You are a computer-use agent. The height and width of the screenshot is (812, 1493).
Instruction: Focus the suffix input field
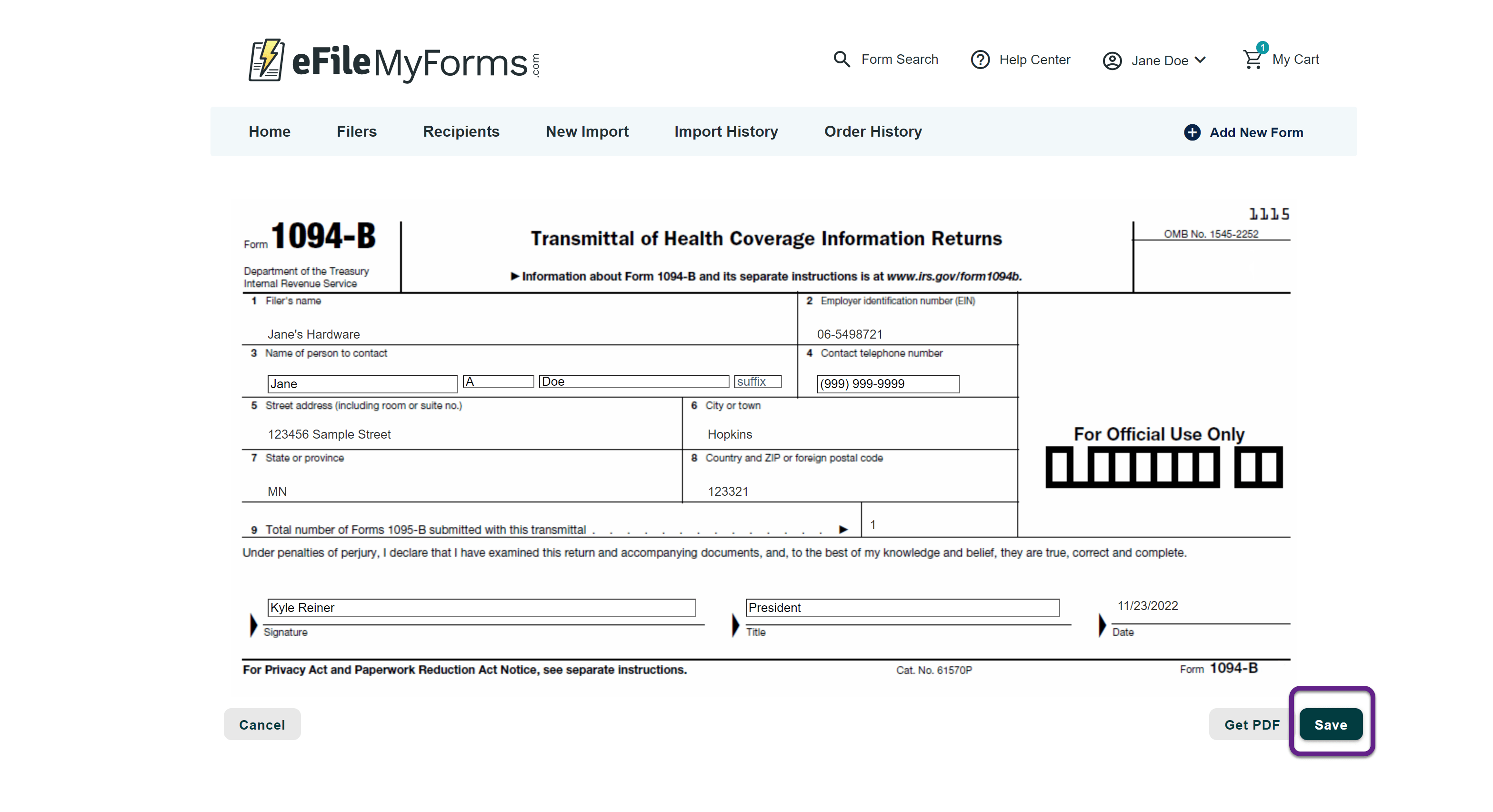point(758,381)
